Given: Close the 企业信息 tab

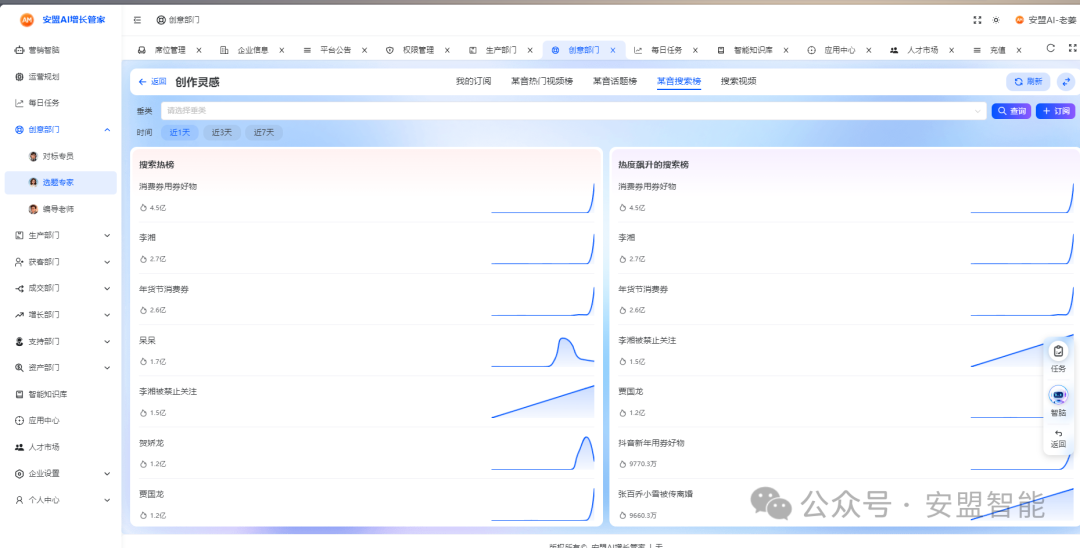Looking at the screenshot, I should tap(282, 50).
